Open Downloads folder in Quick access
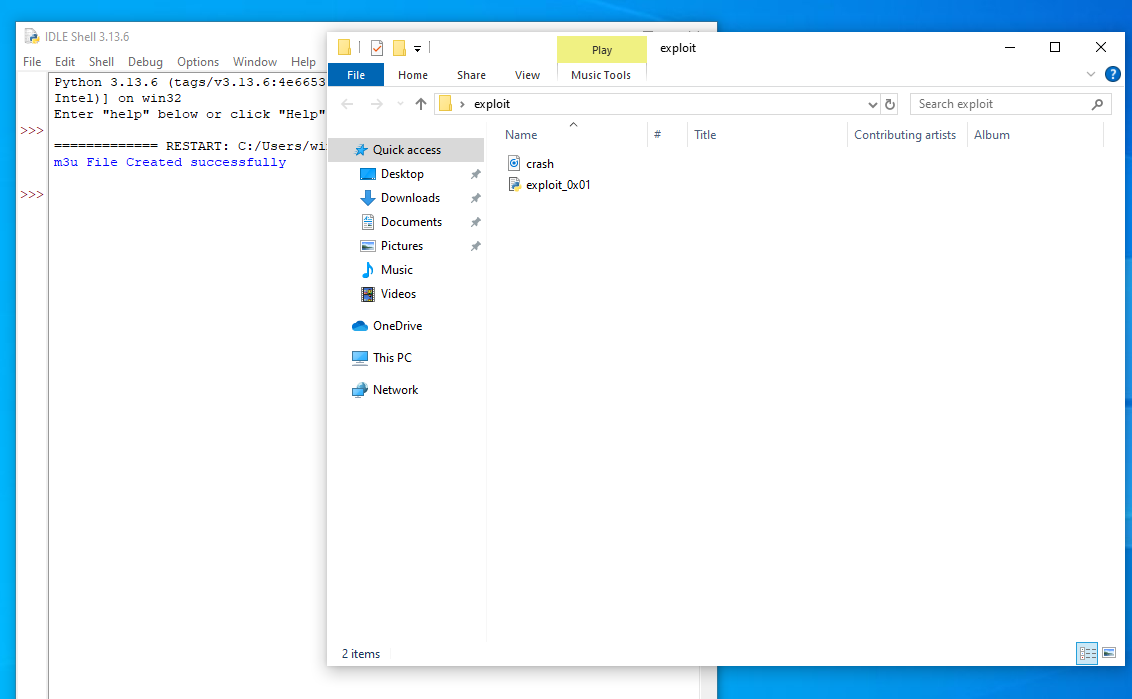The height and width of the screenshot is (699, 1132). (x=410, y=198)
